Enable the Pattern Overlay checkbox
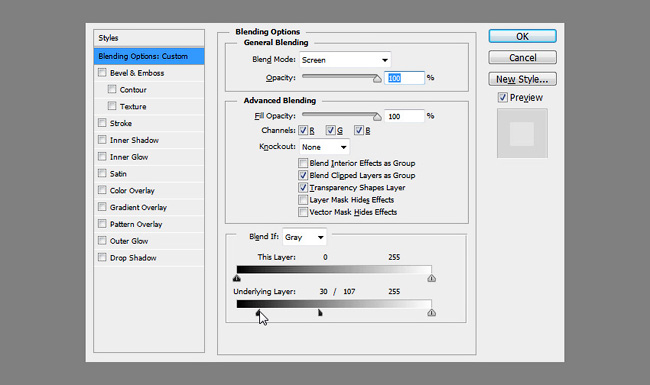The height and width of the screenshot is (385, 650). pyautogui.click(x=102, y=224)
